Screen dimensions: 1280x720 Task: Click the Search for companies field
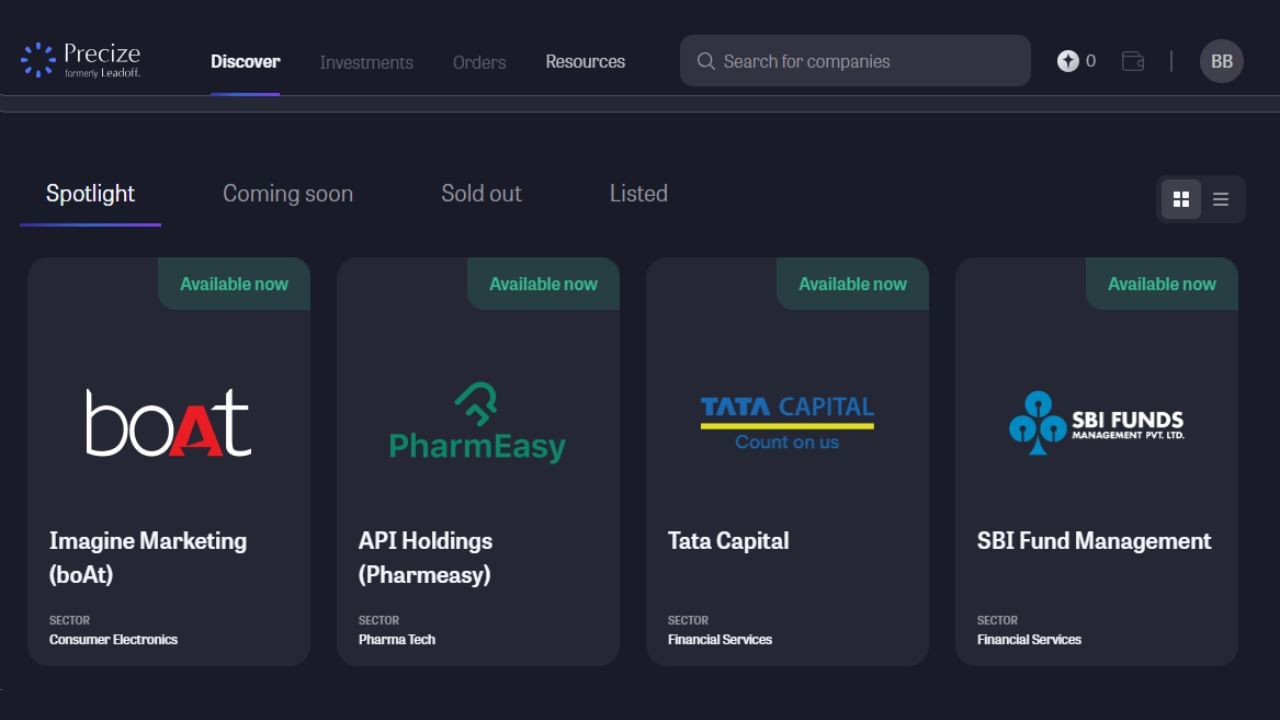[x=855, y=61]
